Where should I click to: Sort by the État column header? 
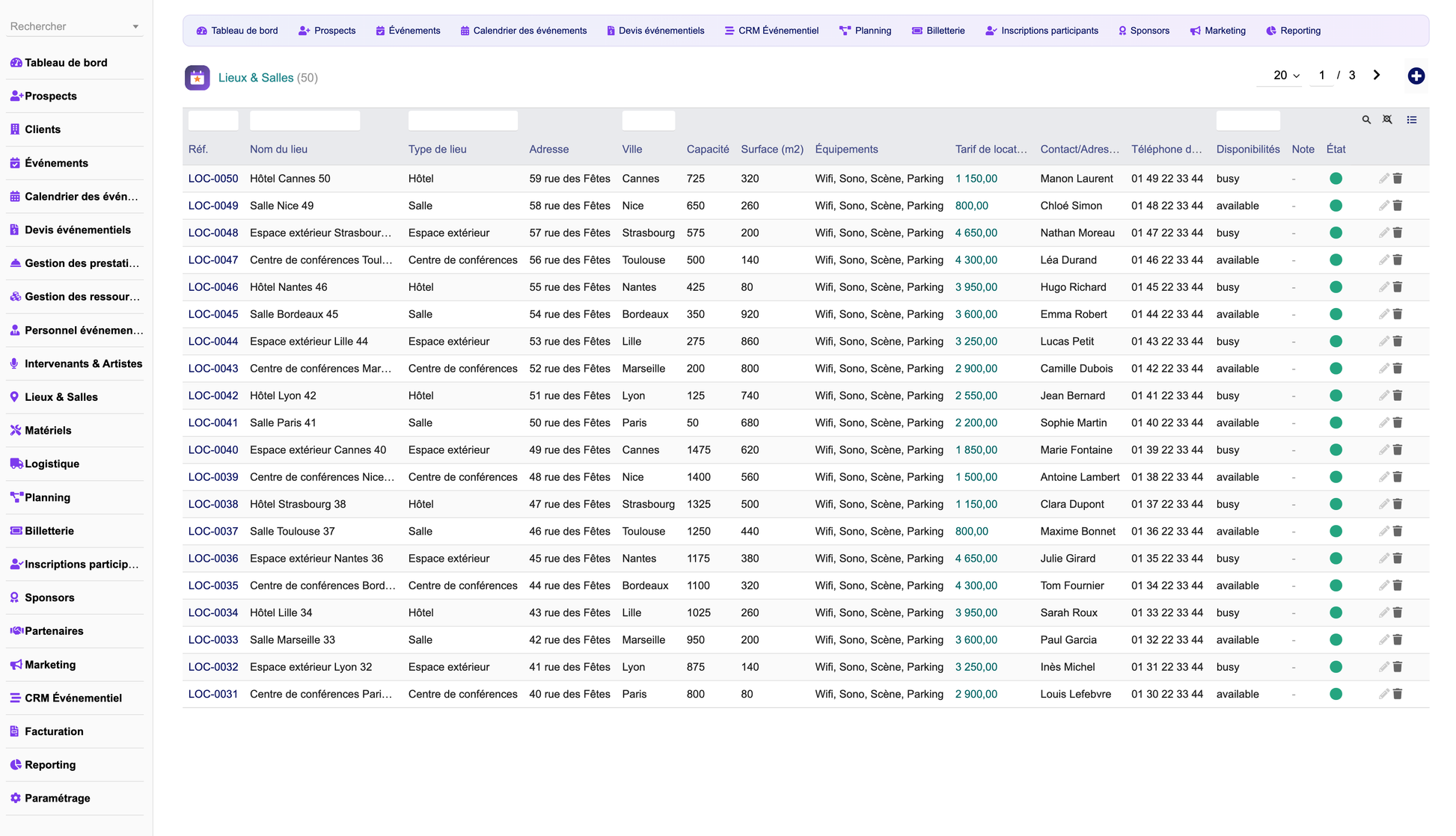point(1336,150)
